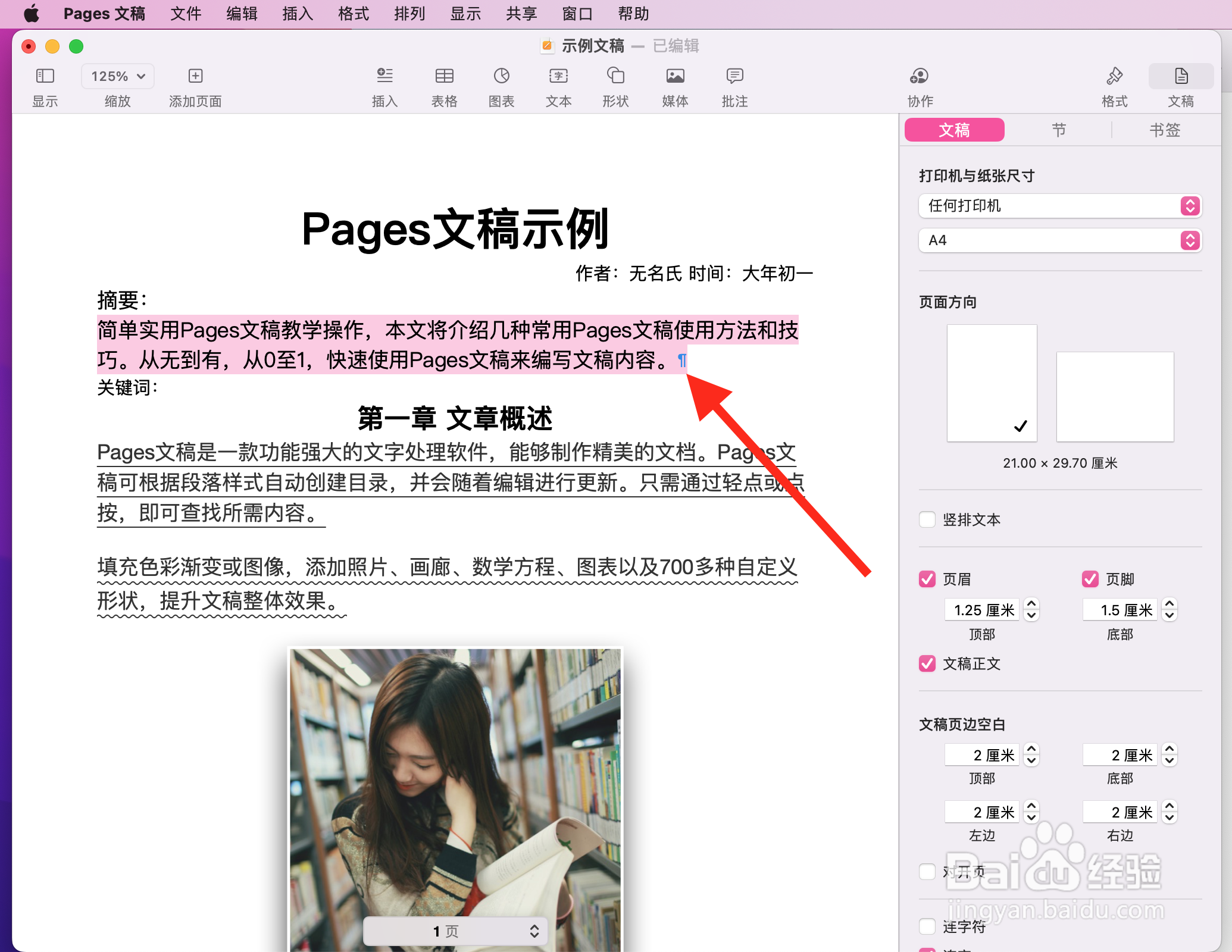Click the margin 左边 2 厘米 field
1232x952 pixels.
(982, 812)
